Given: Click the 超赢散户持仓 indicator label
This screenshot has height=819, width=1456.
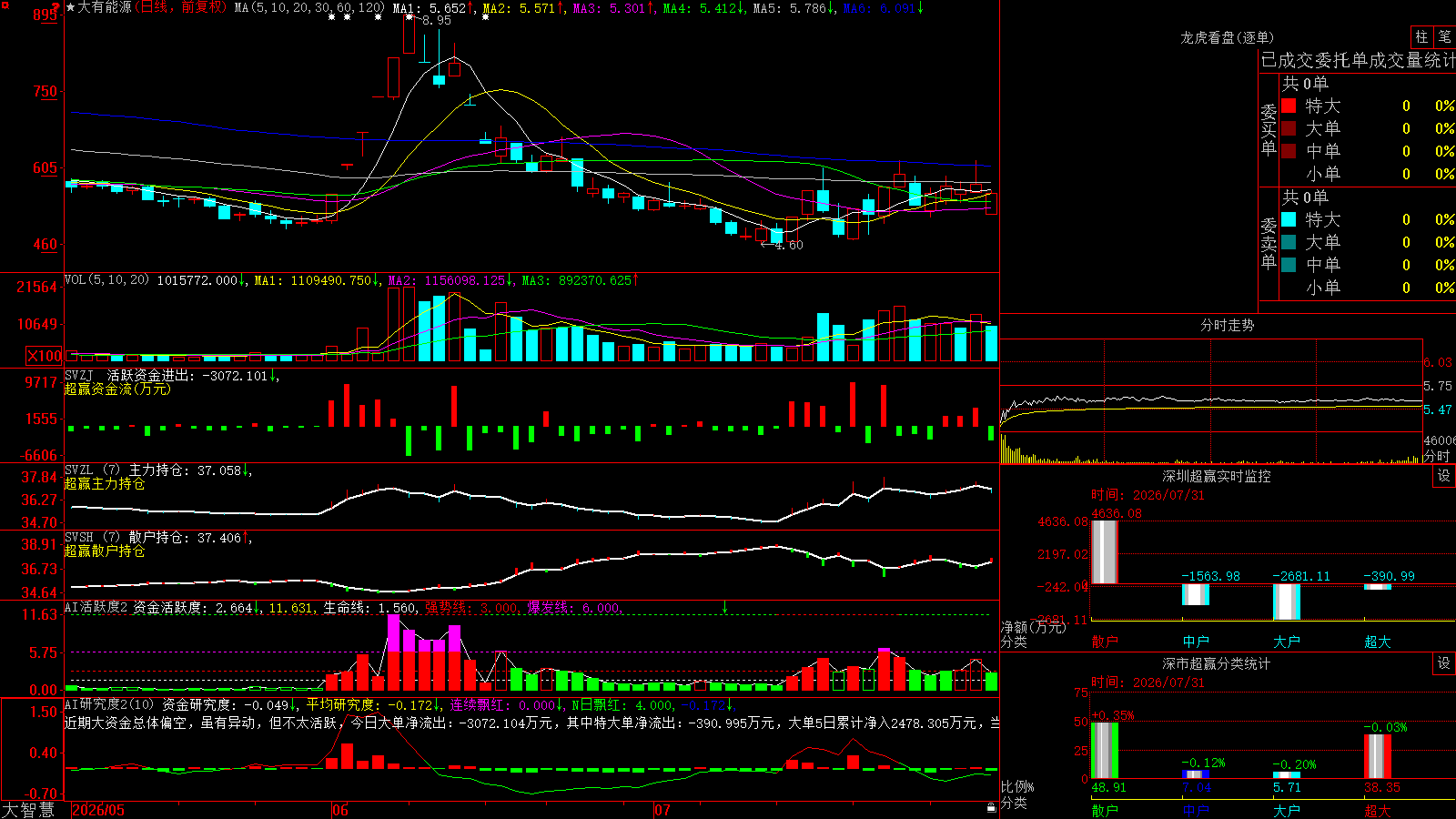Looking at the screenshot, I should (105, 551).
